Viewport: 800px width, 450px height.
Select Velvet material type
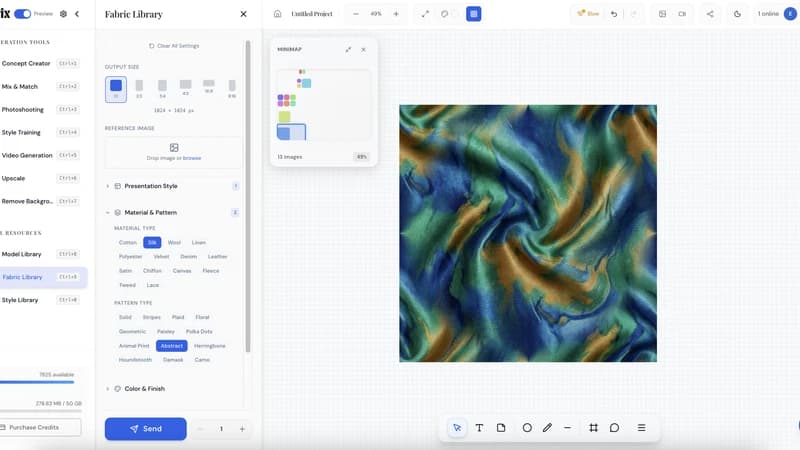pos(161,257)
